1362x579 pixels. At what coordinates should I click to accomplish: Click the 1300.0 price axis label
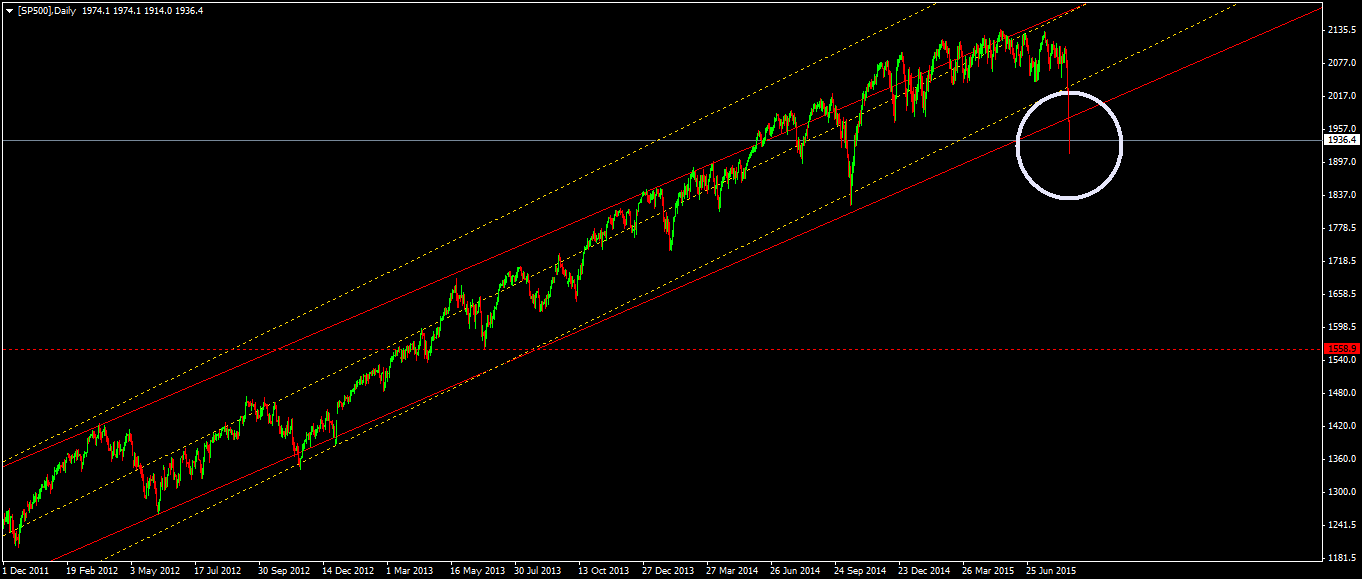click(x=1341, y=492)
